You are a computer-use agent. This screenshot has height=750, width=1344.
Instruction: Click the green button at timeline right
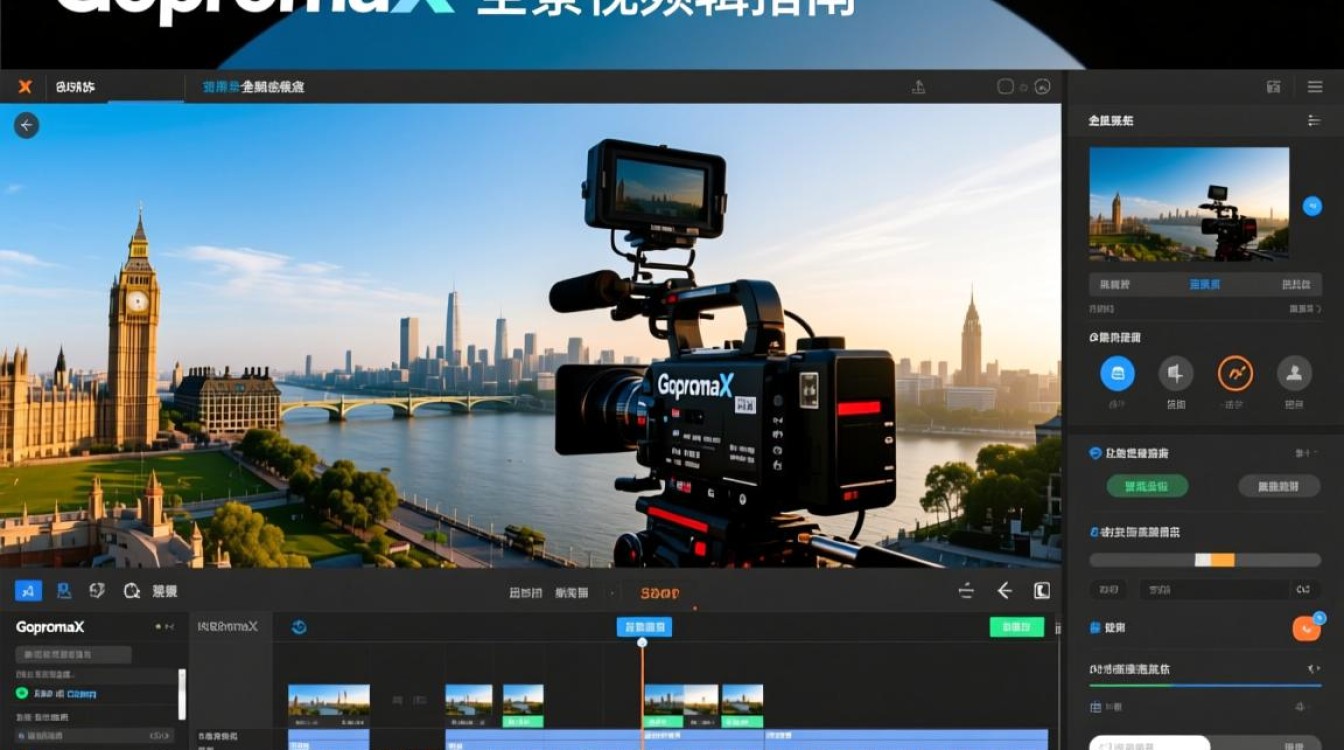pos(1017,627)
